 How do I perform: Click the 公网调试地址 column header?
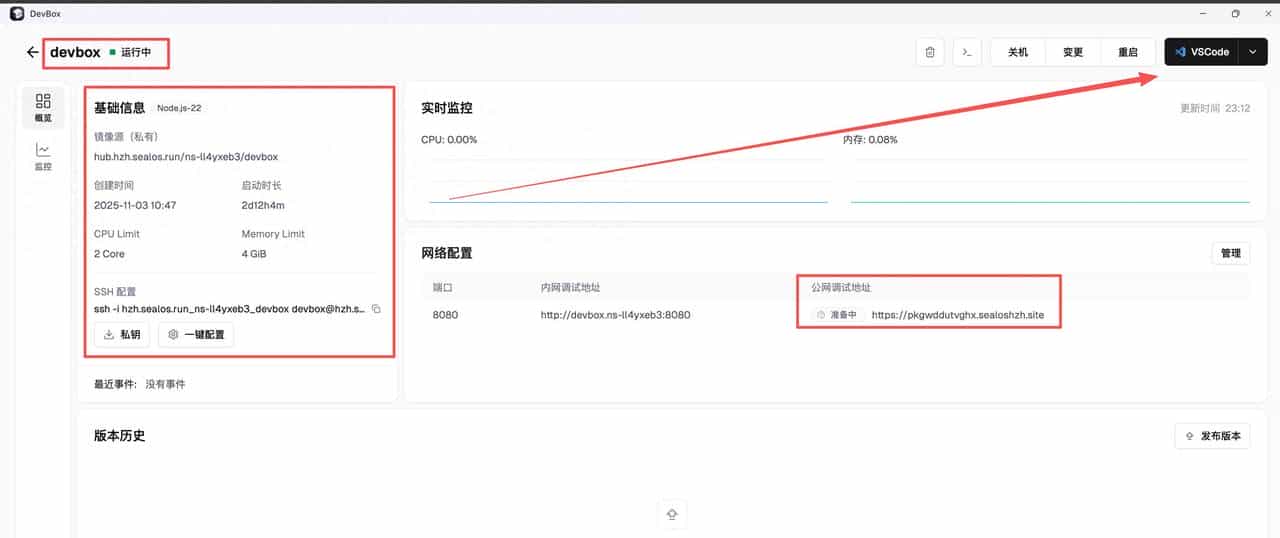[x=841, y=287]
